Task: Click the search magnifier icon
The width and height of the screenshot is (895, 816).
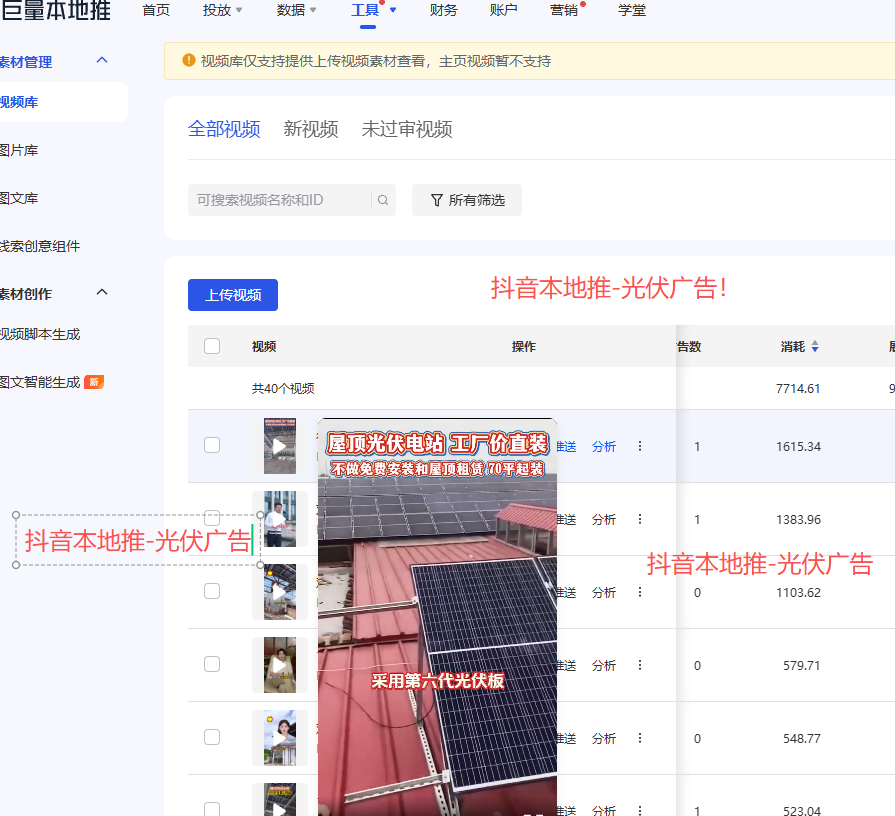Action: (383, 200)
